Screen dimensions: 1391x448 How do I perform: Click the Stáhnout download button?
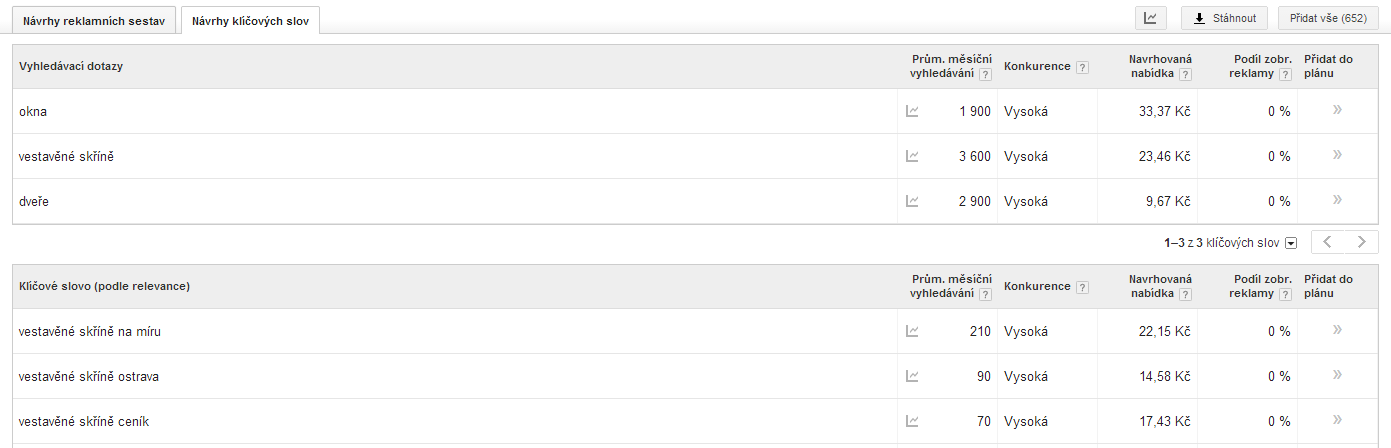pyautogui.click(x=1225, y=18)
